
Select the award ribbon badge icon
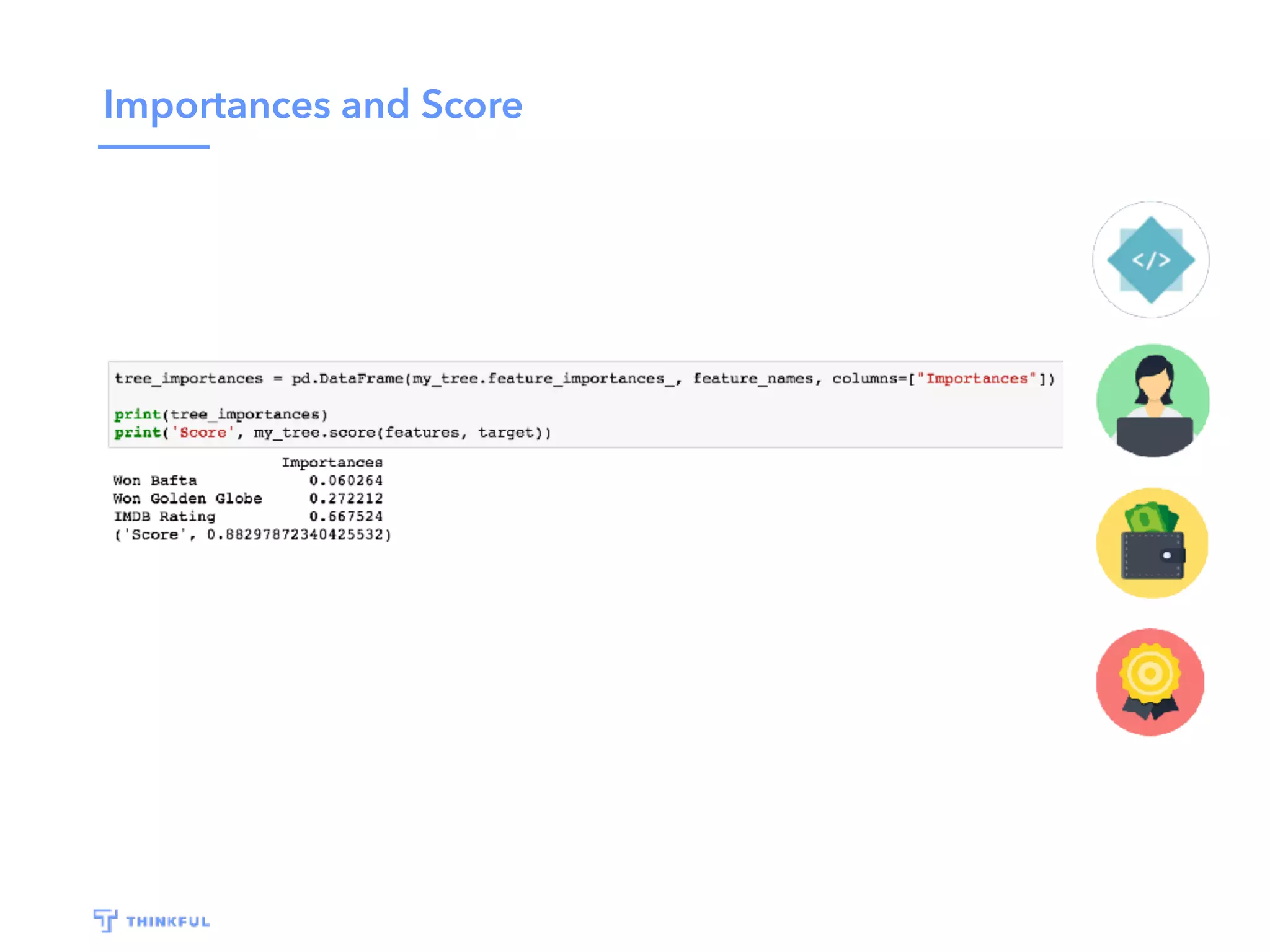[1150, 682]
